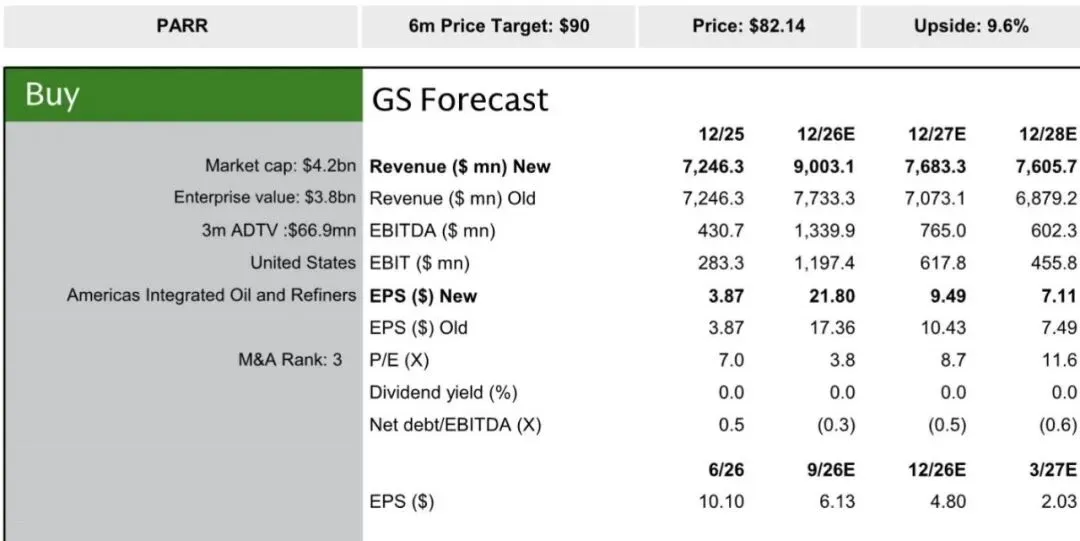Select the 7.49 old EPS value

1060,328
